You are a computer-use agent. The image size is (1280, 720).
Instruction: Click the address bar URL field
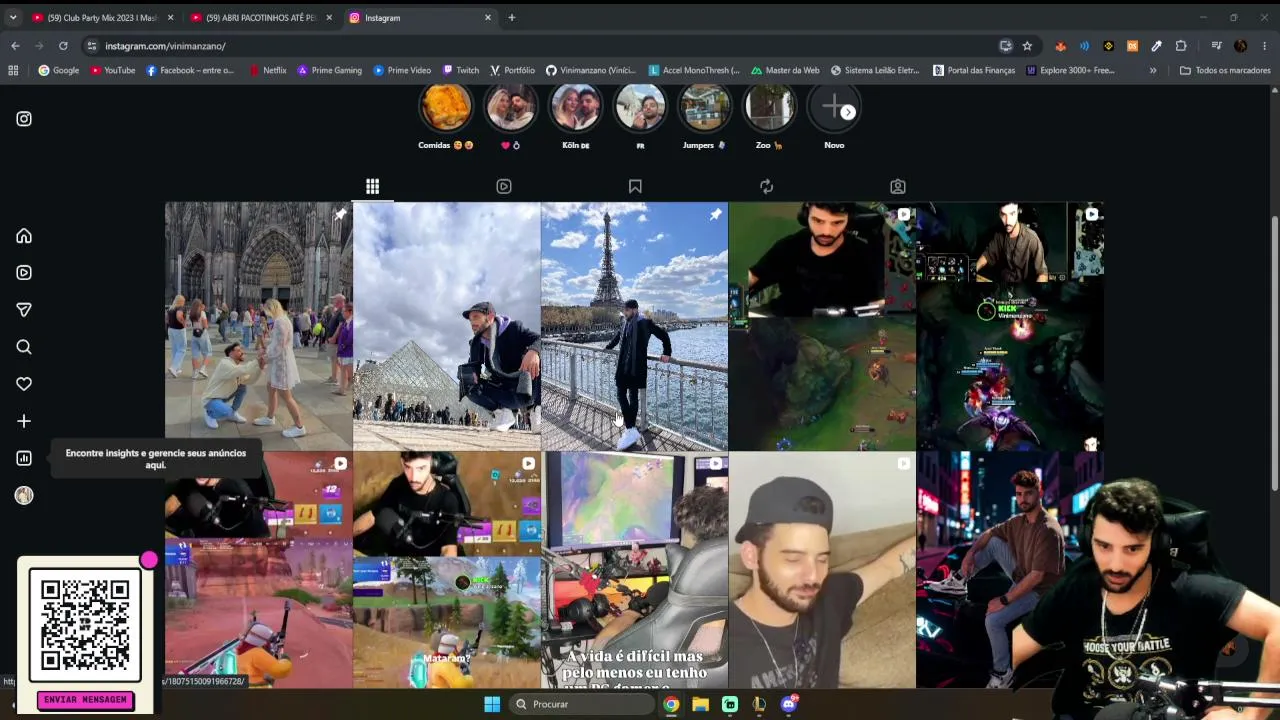click(x=540, y=46)
